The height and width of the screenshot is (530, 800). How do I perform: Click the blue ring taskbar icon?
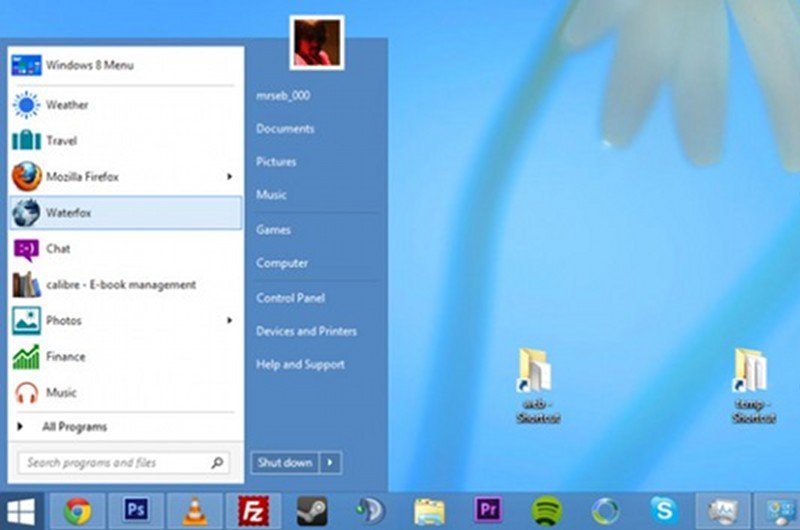tap(606, 511)
